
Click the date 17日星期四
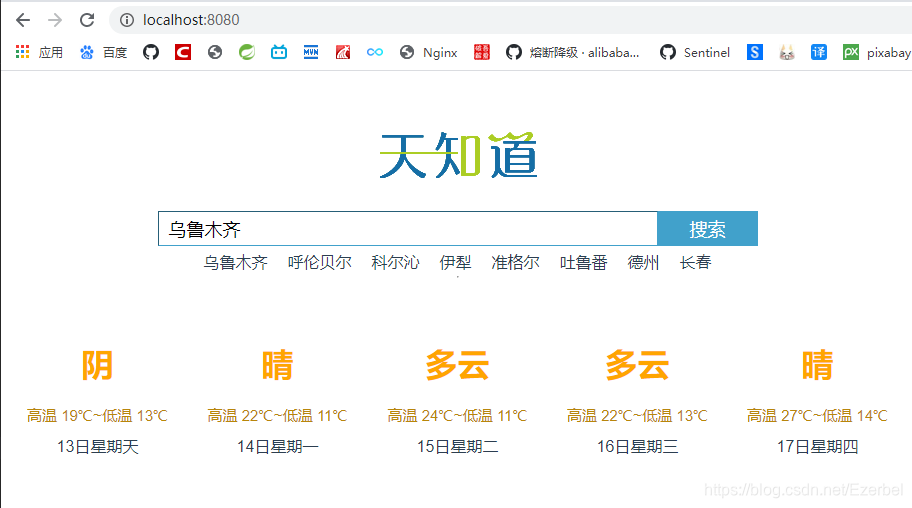click(817, 446)
